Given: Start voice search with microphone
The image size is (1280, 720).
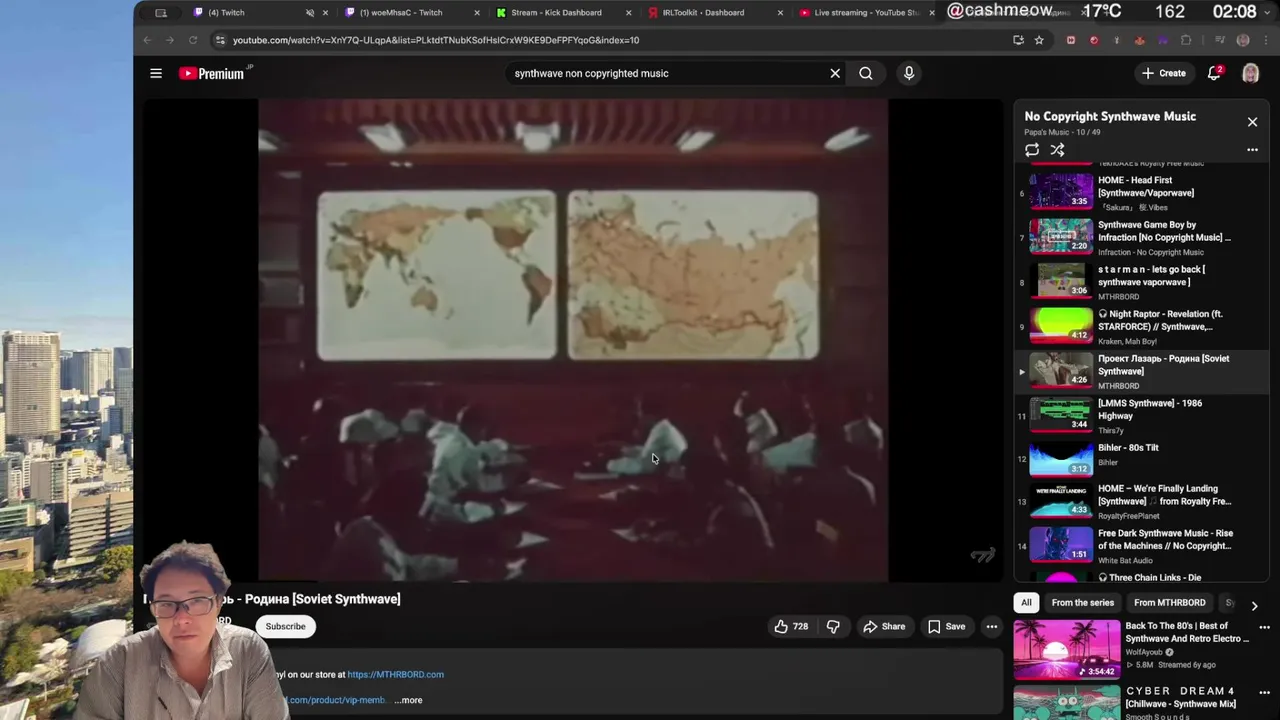Looking at the screenshot, I should click(909, 73).
